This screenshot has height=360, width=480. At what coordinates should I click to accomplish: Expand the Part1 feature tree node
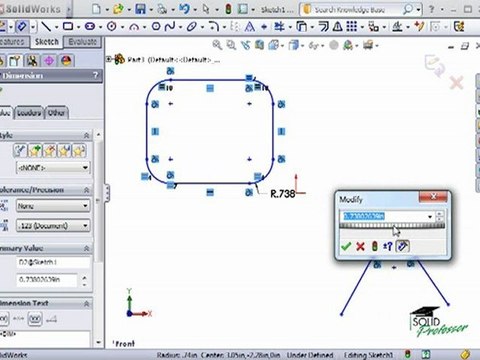click(x=109, y=59)
